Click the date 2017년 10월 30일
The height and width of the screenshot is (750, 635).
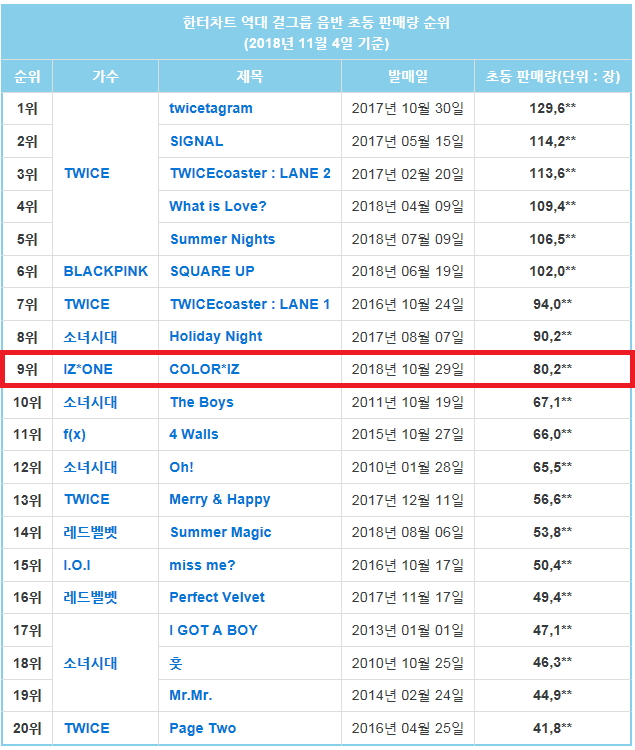(408, 109)
